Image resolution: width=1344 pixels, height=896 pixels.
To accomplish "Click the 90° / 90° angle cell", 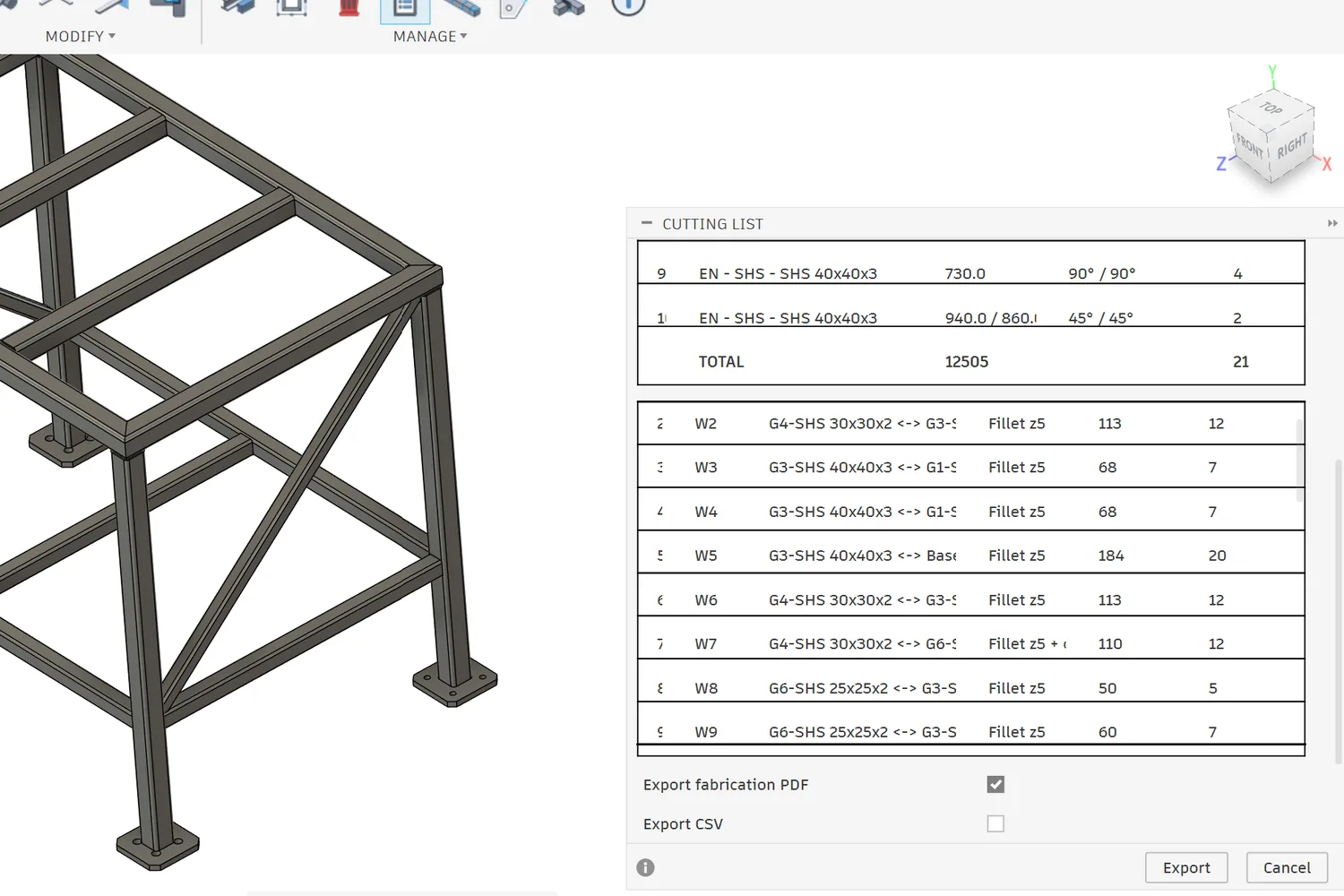I will point(1102,274).
